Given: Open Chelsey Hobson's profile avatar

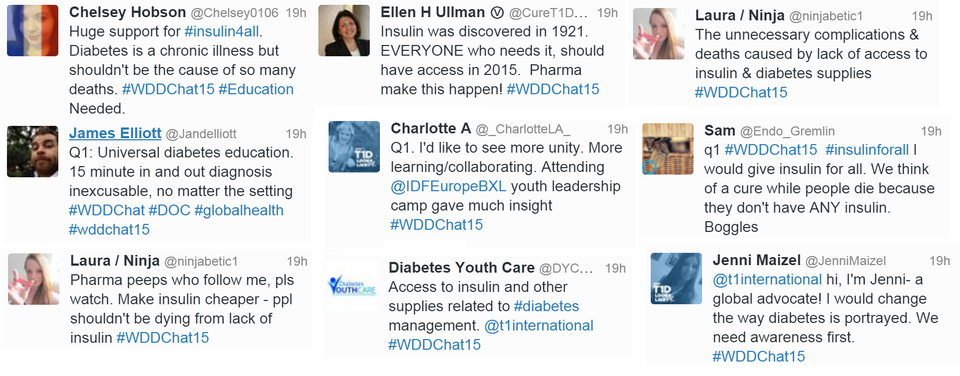Looking at the screenshot, I should coord(33,31).
